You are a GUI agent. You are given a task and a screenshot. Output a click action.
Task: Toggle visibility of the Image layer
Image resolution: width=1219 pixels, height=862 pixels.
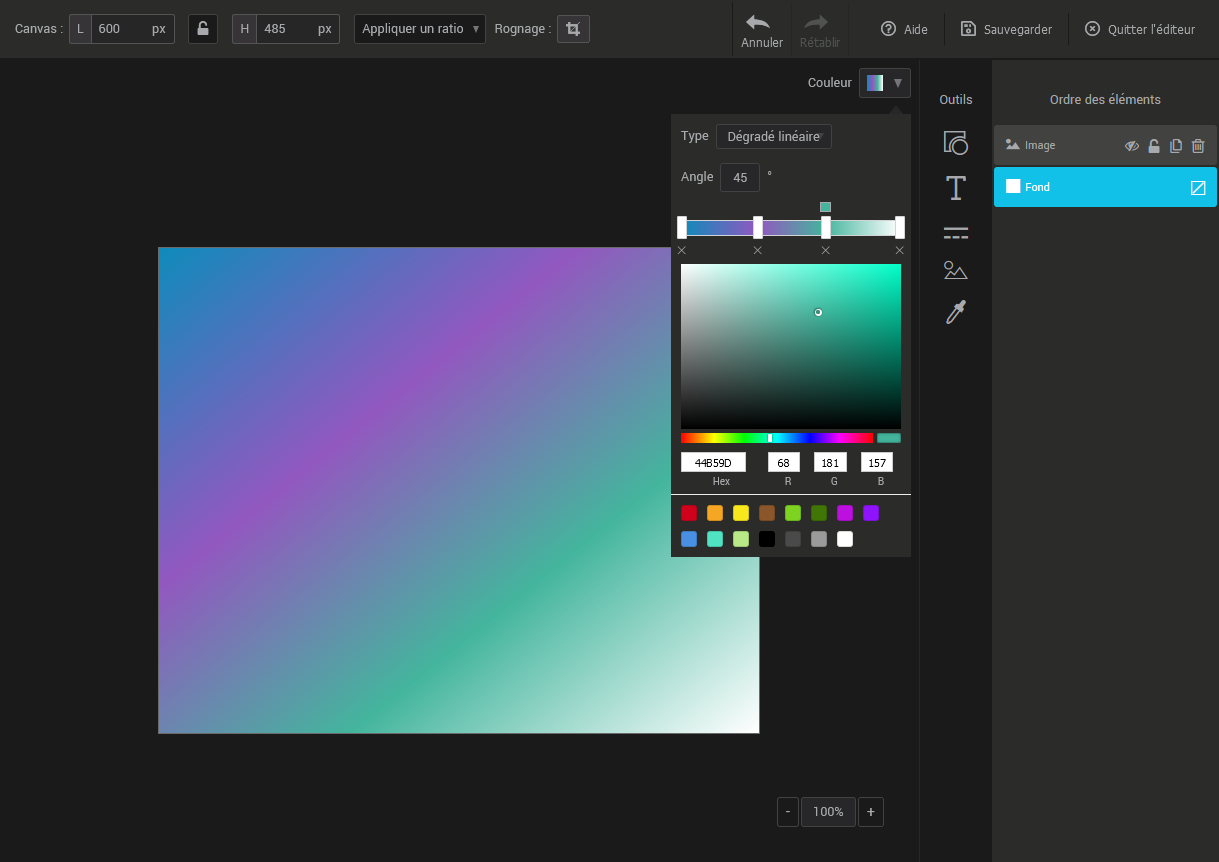1132,146
